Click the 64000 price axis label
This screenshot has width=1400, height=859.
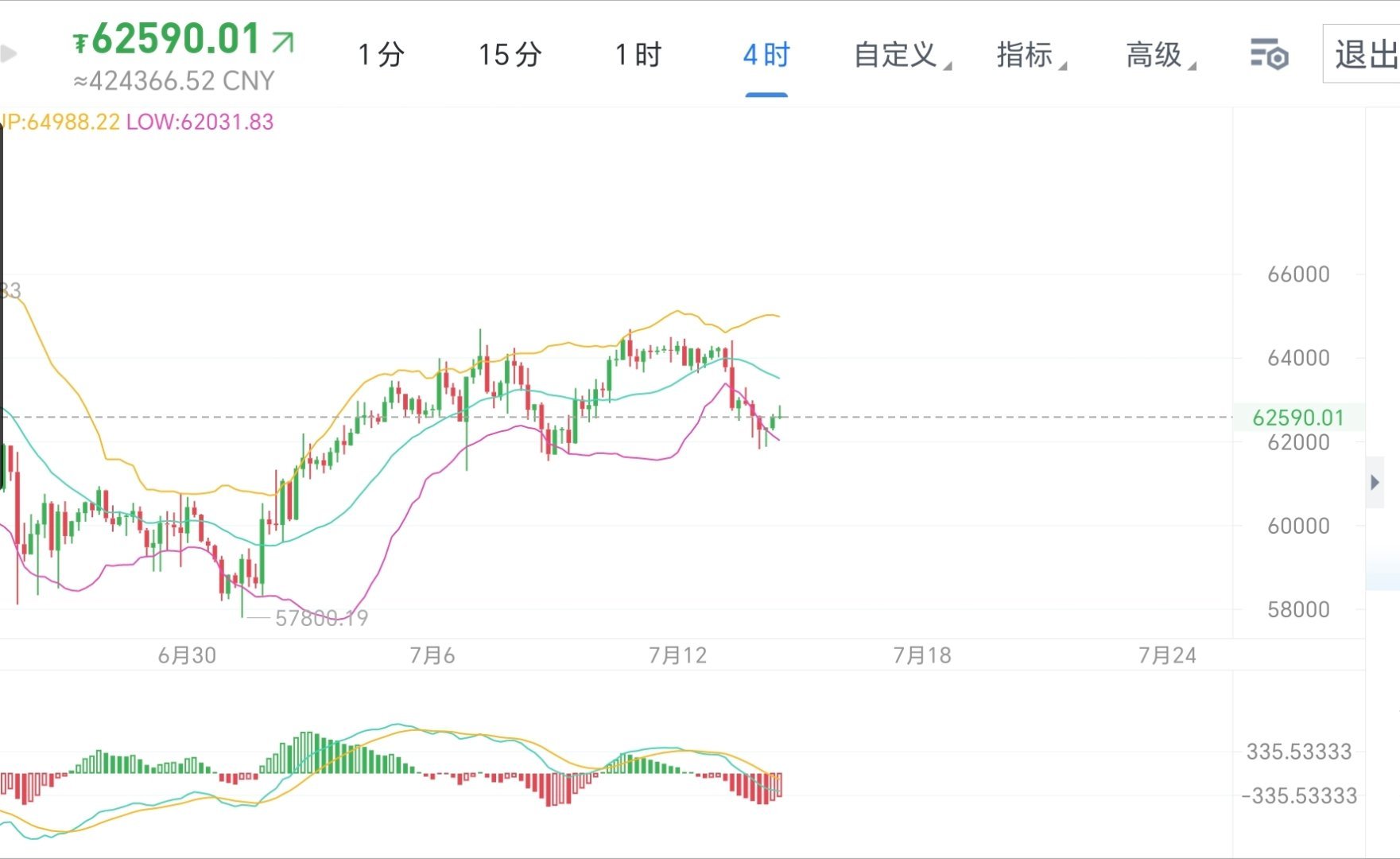coord(1298,358)
